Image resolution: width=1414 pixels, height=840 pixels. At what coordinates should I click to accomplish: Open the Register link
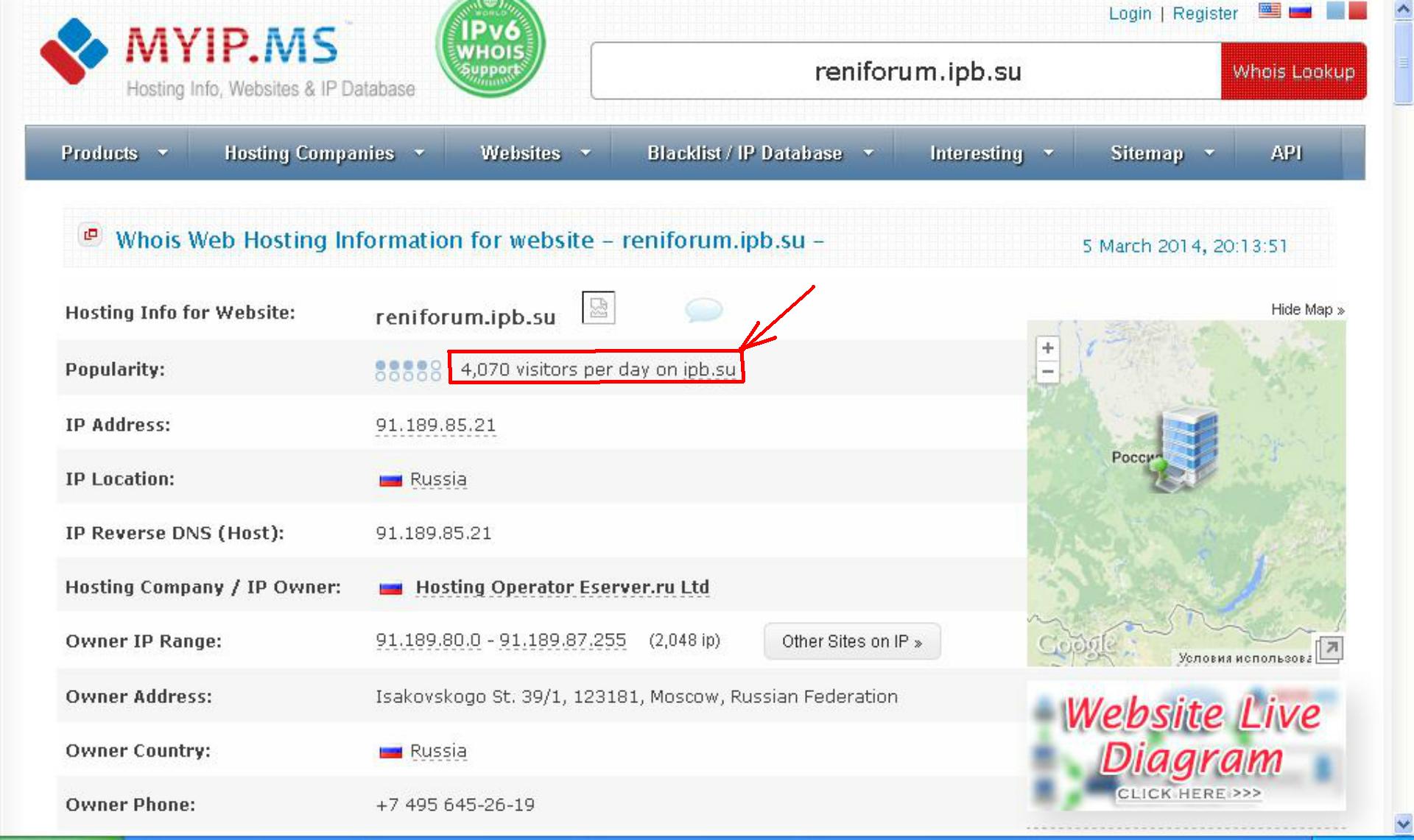coord(1205,13)
